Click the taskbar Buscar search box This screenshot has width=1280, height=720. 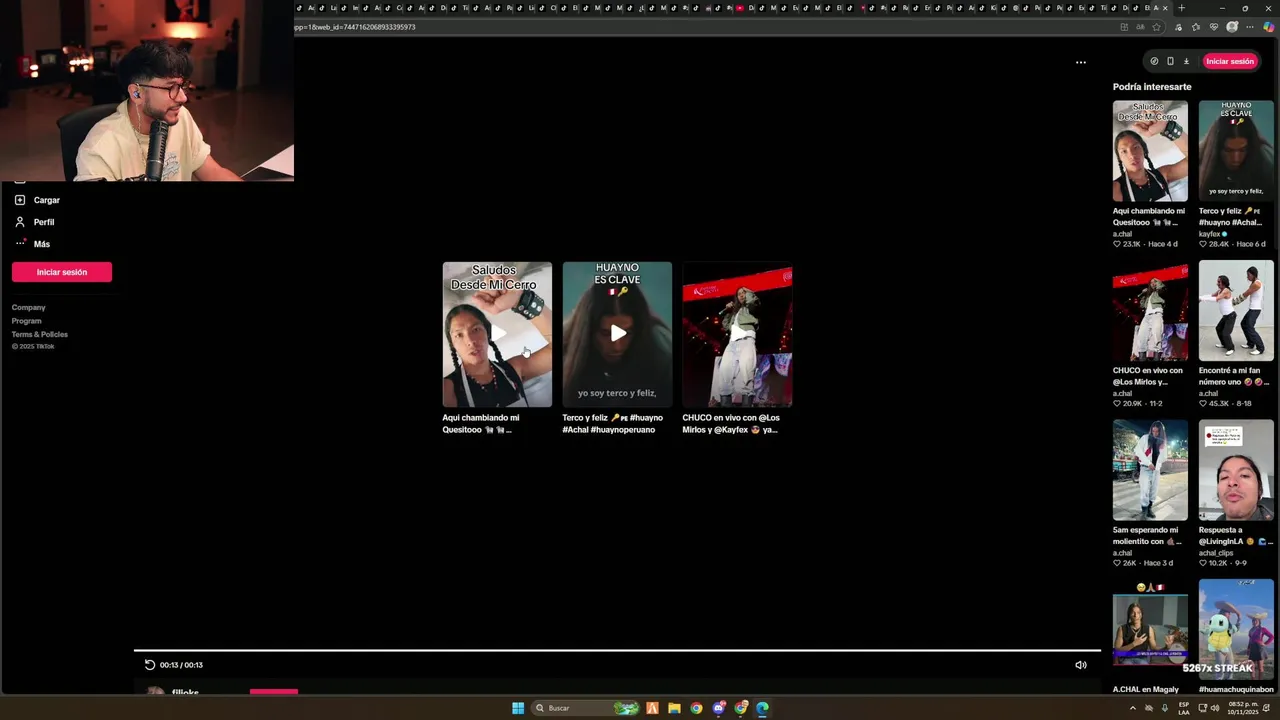point(587,708)
